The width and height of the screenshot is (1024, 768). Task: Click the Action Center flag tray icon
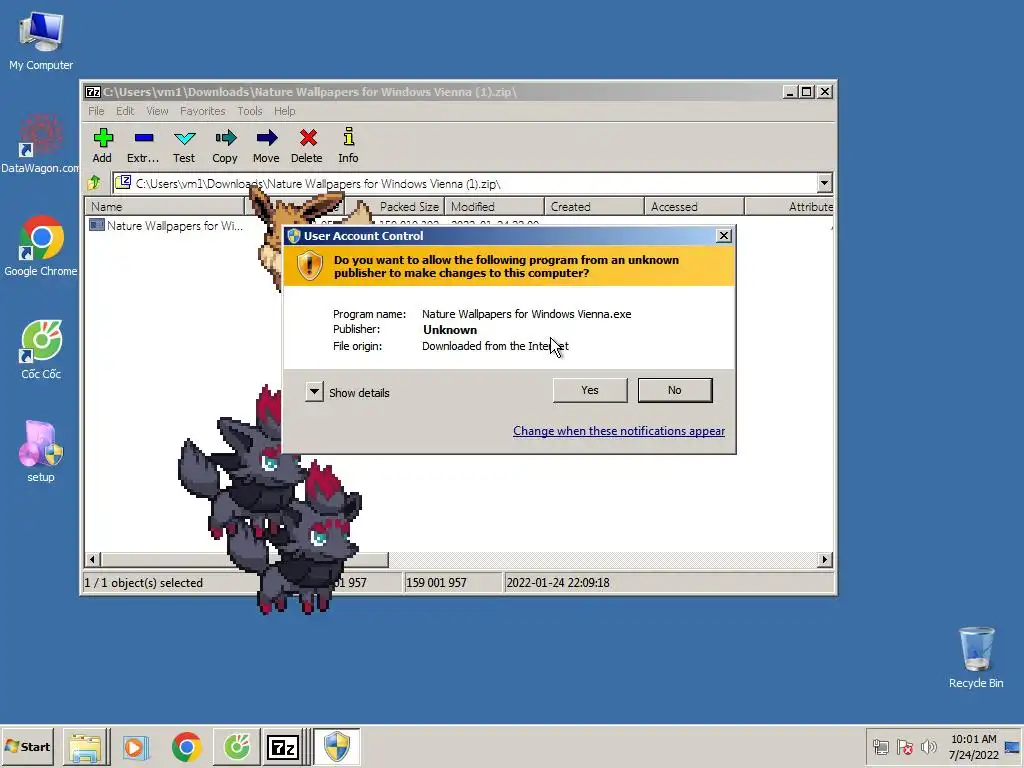(904, 746)
